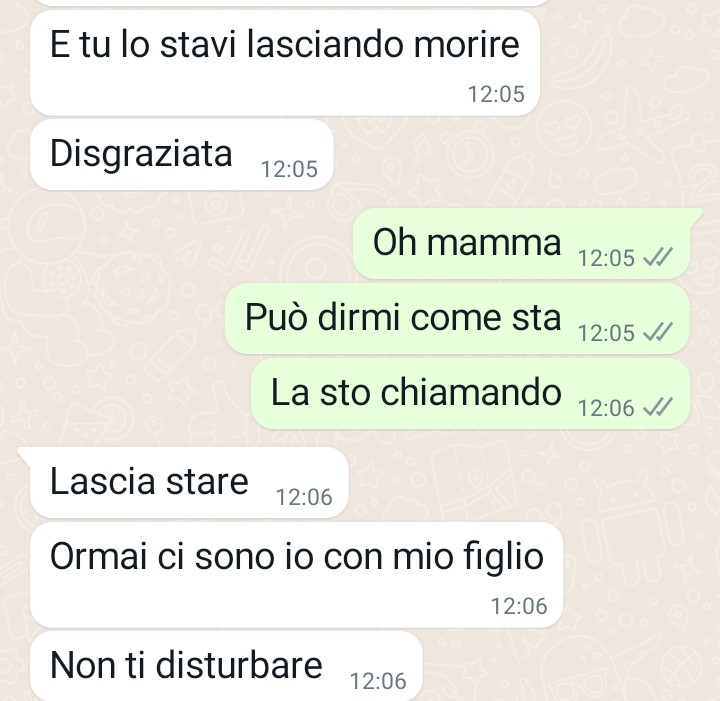Tap the 12:06 timestamp beside 'Non ti disturbare'
720x701 pixels.
[x=378, y=681]
